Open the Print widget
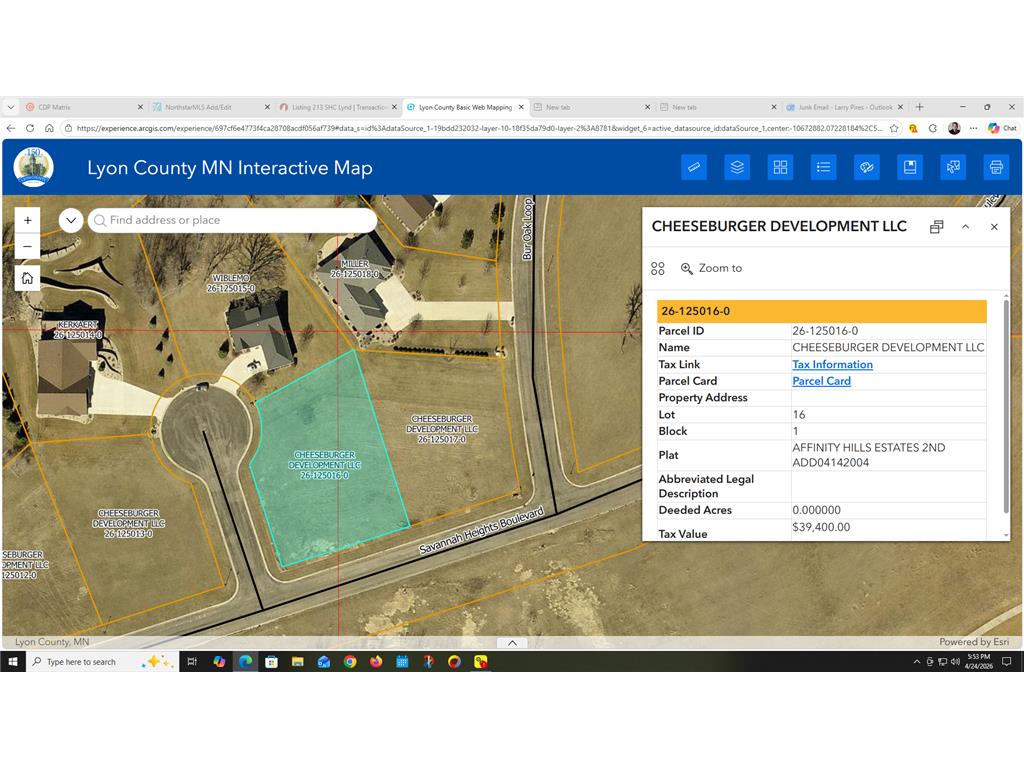The image size is (1024, 768). [996, 167]
